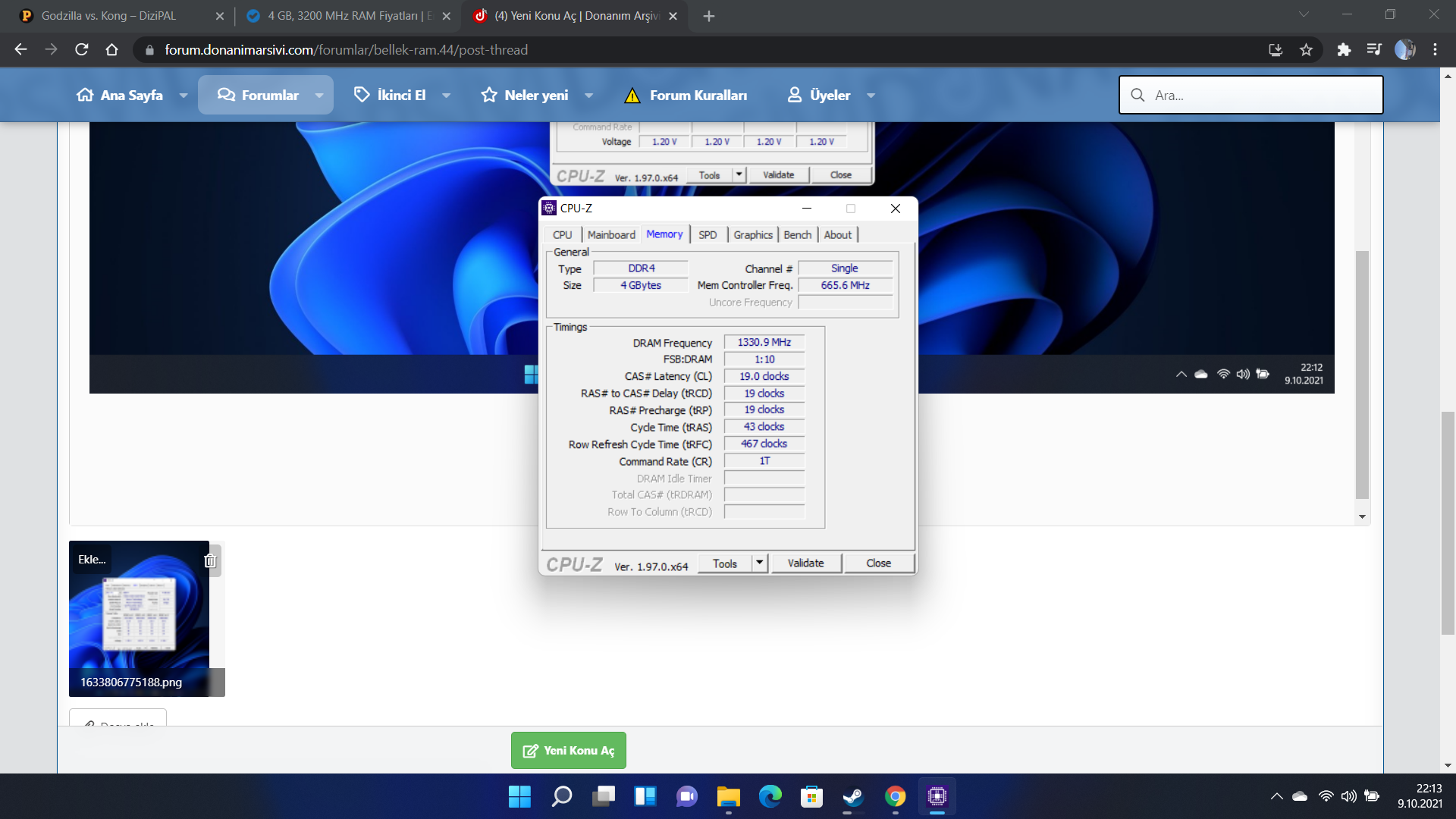Close the Yeni Konu Aç browser tab
This screenshot has width=1456, height=819.
673,16
